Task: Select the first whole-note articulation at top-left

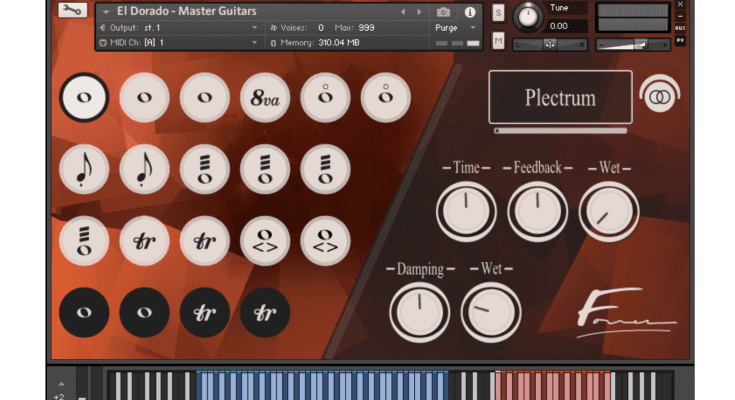Action: point(84,98)
